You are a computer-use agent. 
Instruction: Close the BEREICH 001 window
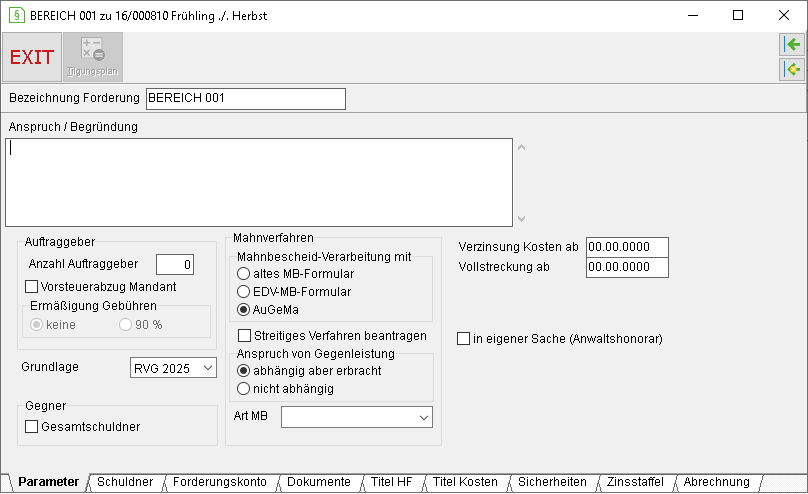pyautogui.click(x=784, y=15)
